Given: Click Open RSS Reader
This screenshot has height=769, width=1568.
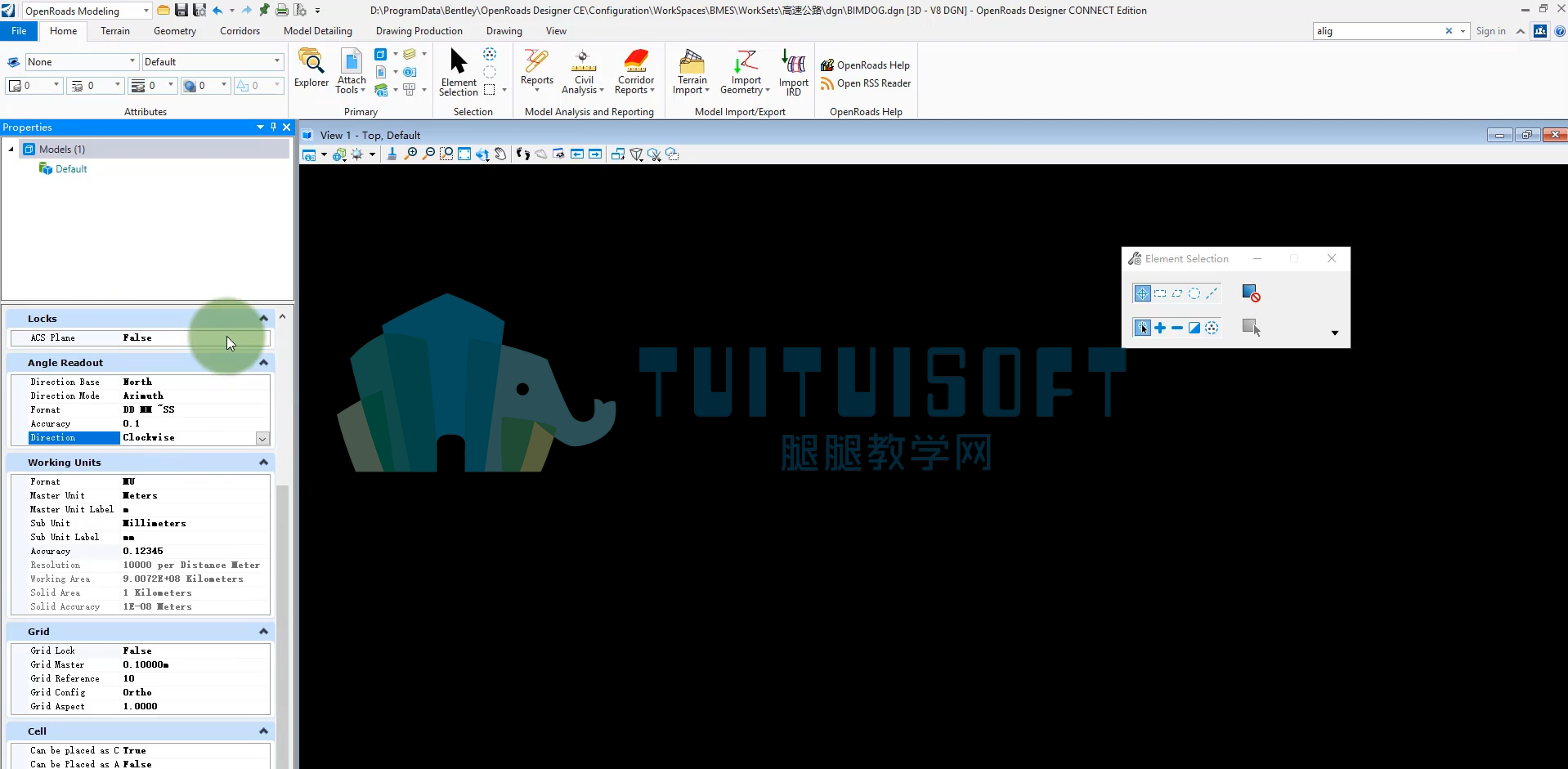Looking at the screenshot, I should [865, 83].
